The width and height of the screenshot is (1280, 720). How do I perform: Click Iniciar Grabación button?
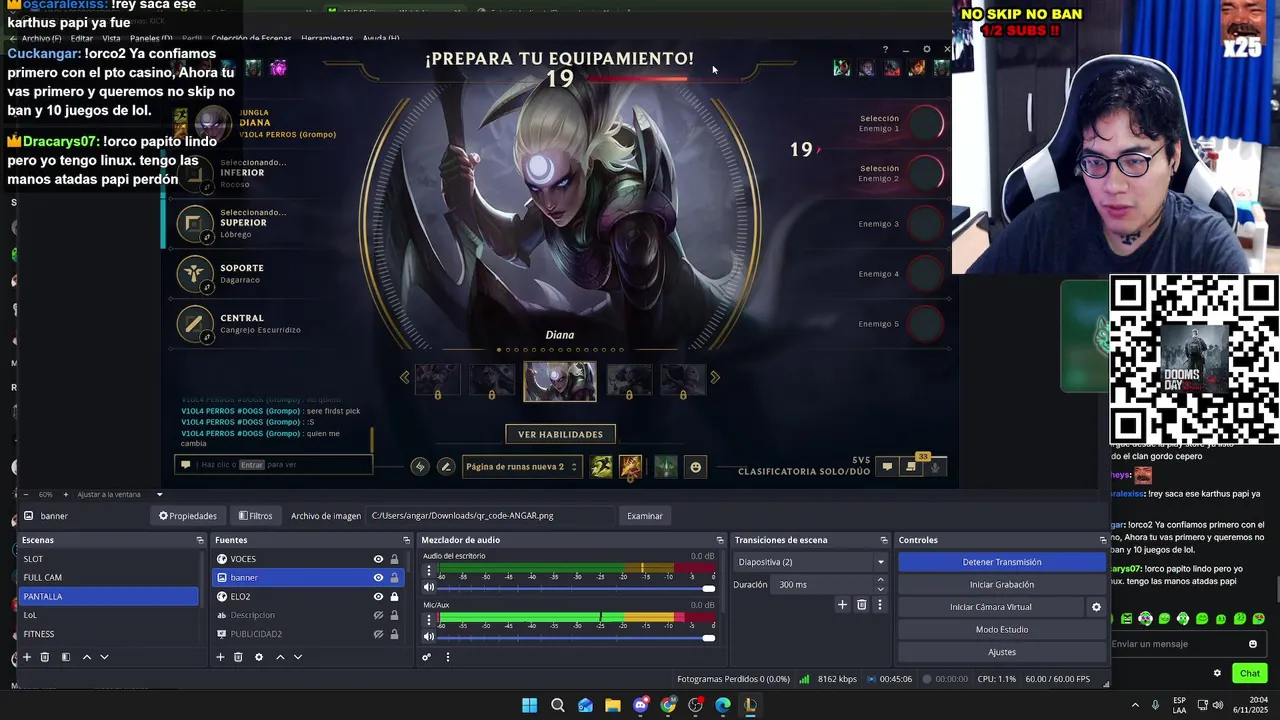[1002, 585]
